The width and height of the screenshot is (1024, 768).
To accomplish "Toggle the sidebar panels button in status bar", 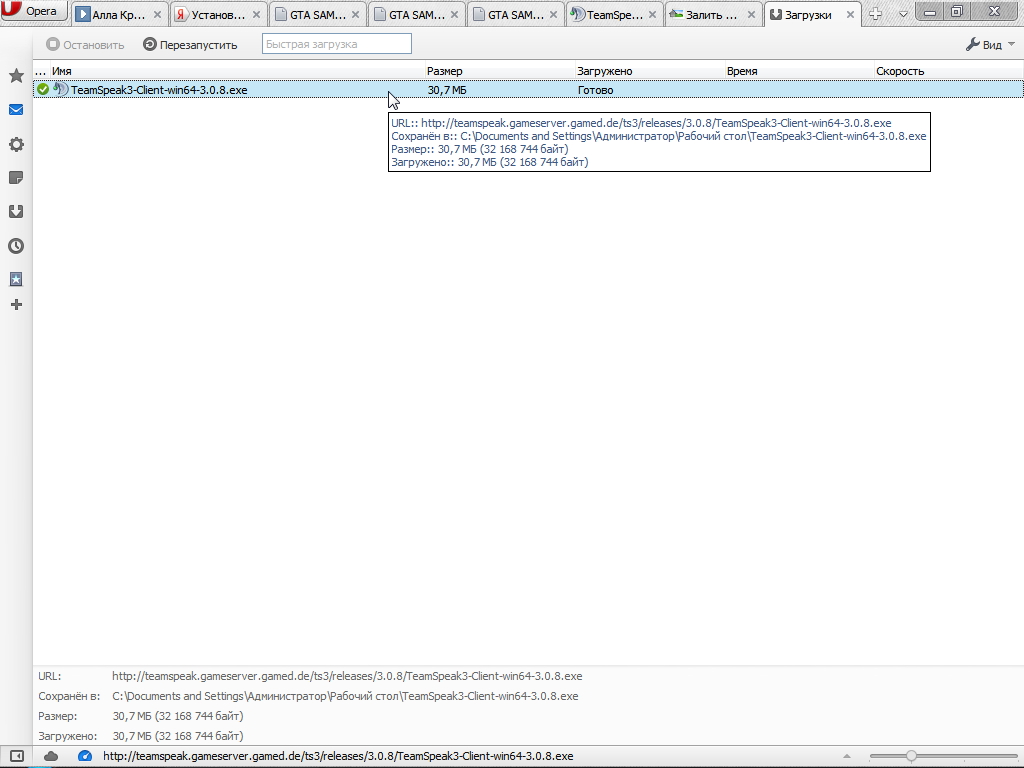I will [17, 756].
